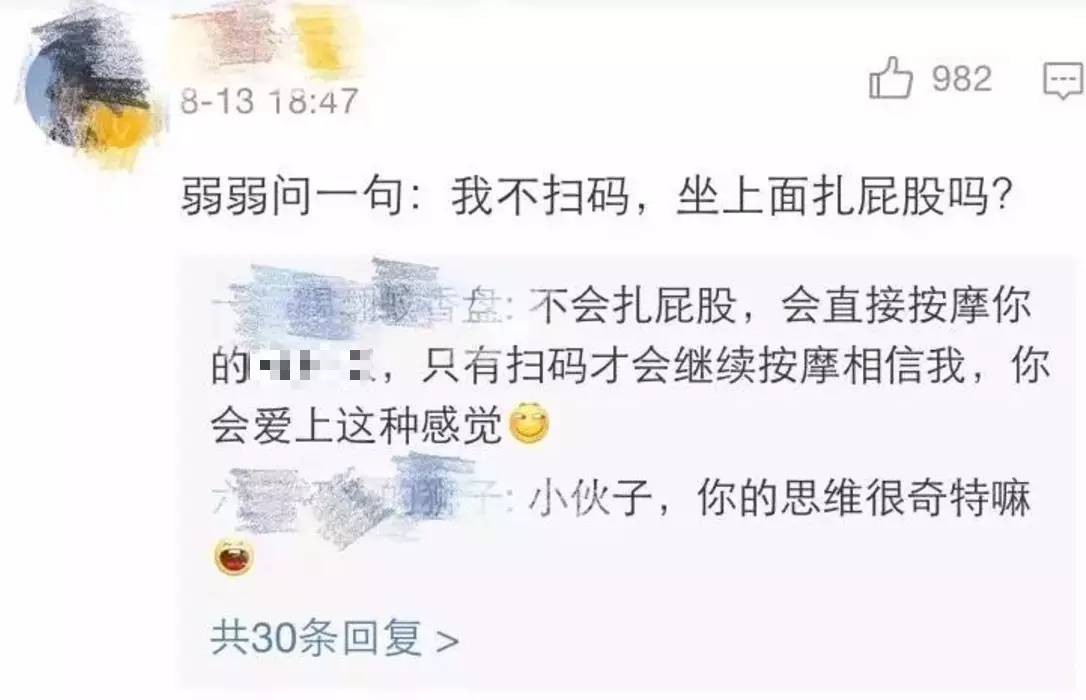Open 共30条回复 to view all replies
Image resolution: width=1086 pixels, height=700 pixels.
click(335, 638)
